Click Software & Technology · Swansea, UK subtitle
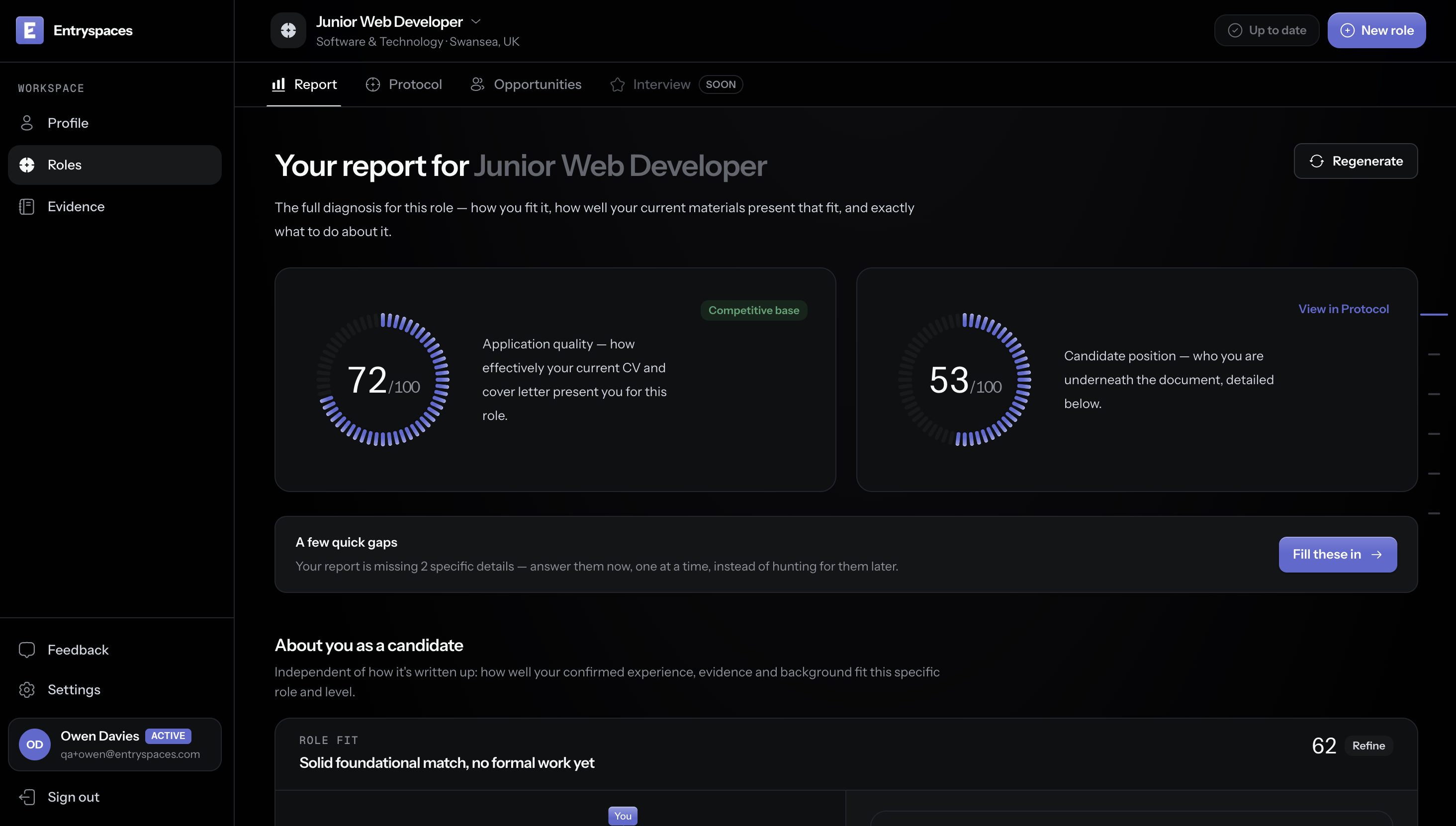1456x826 pixels. [418, 42]
